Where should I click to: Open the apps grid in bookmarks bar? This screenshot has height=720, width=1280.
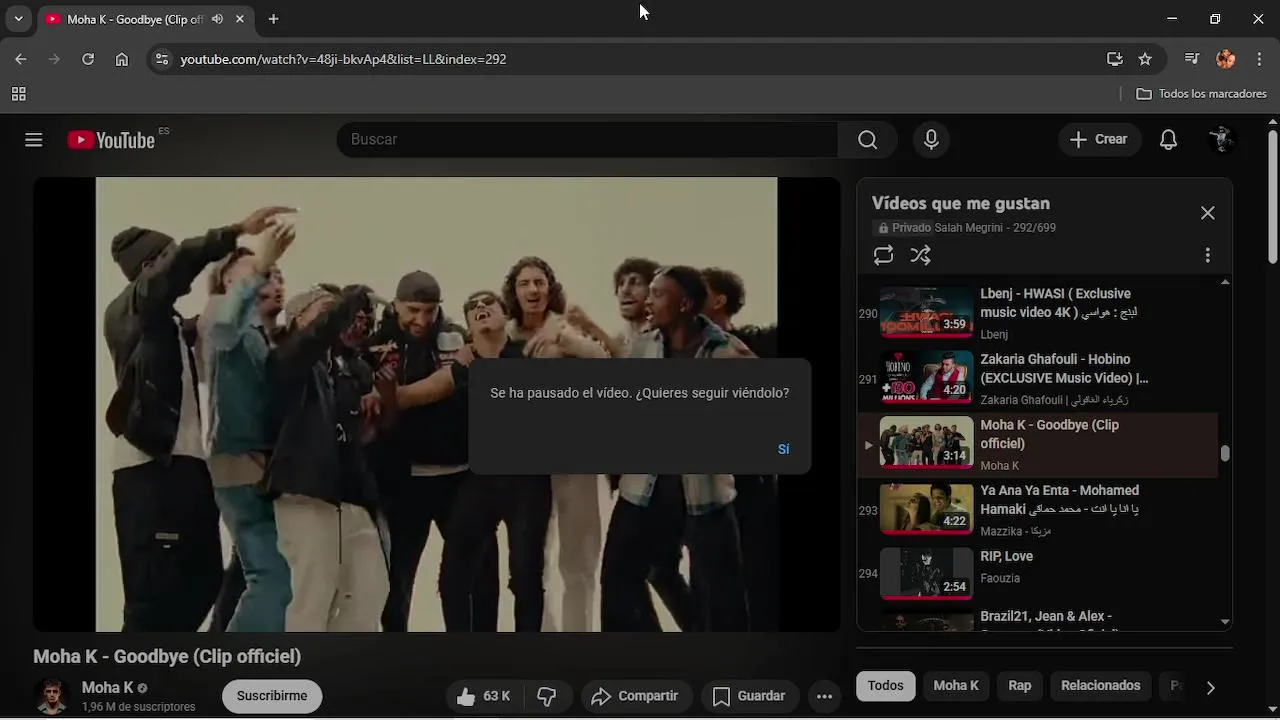click(18, 94)
